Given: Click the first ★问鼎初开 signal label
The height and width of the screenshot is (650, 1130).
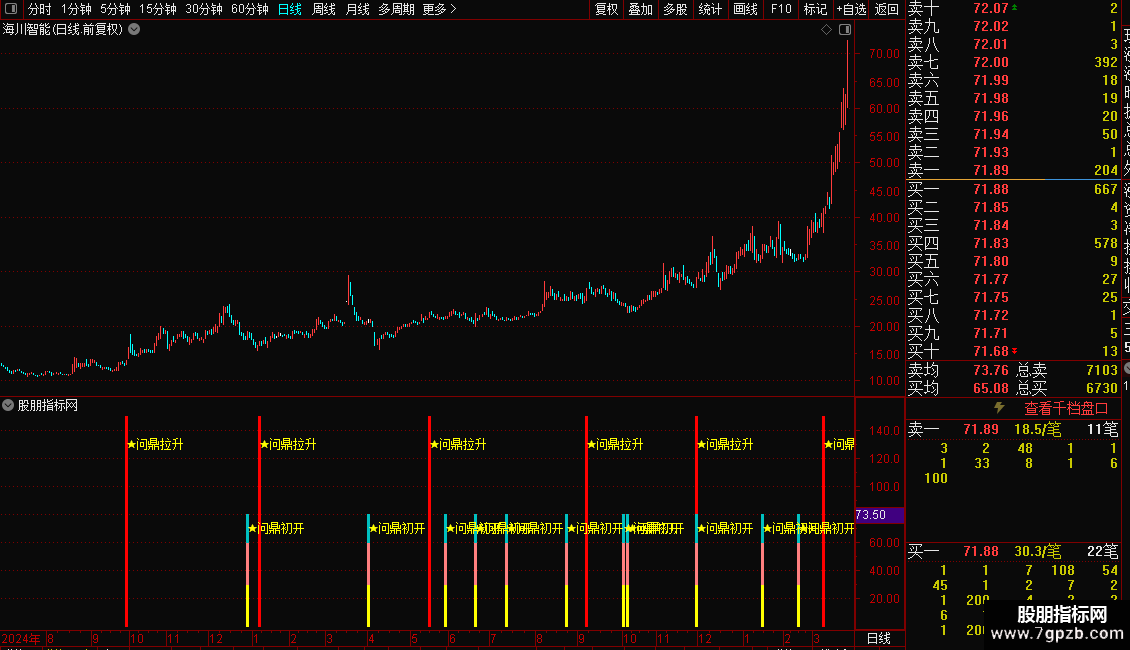Looking at the screenshot, I should tap(276, 528).
